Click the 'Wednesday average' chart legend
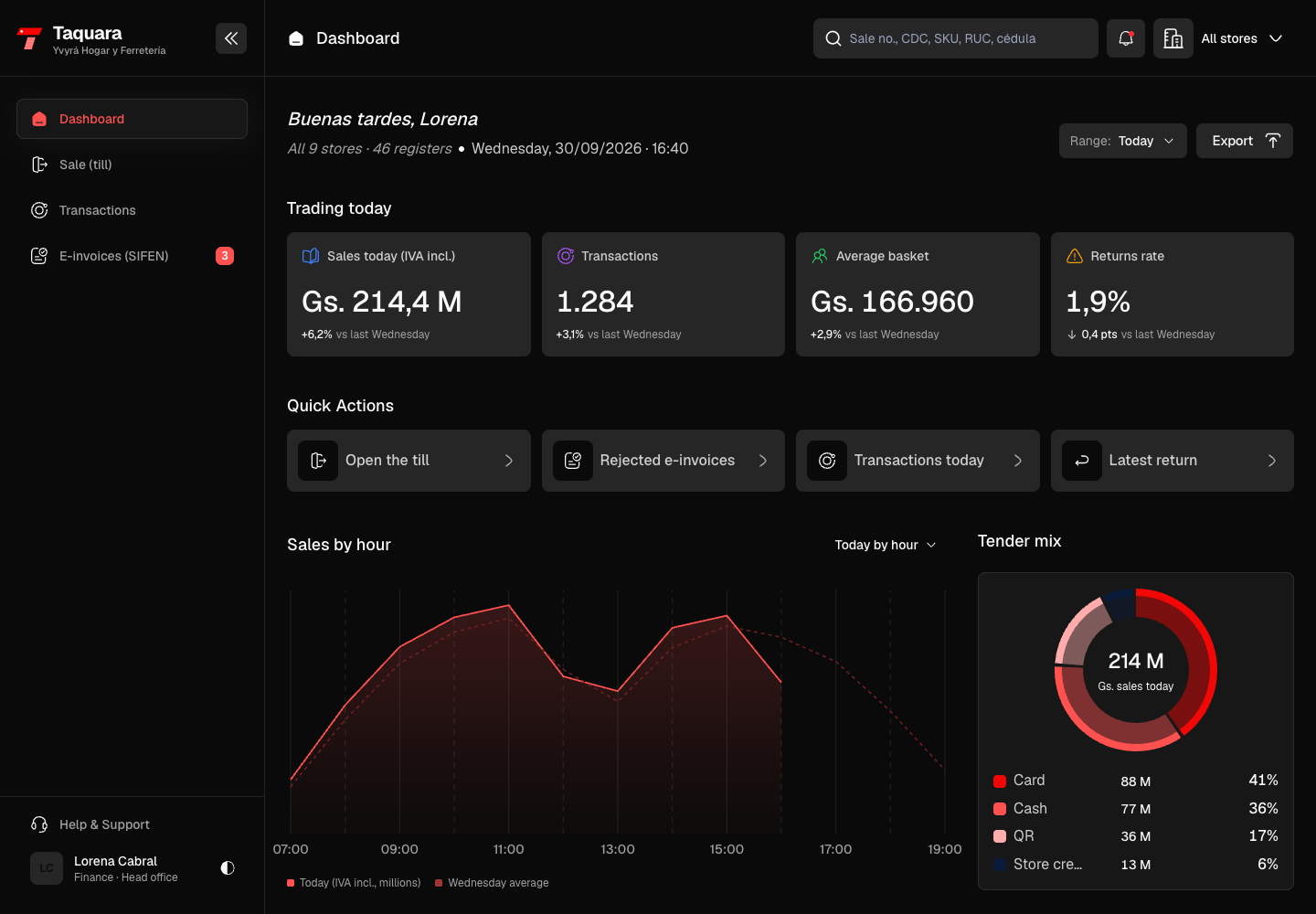The height and width of the screenshot is (914, 1316). click(x=492, y=883)
